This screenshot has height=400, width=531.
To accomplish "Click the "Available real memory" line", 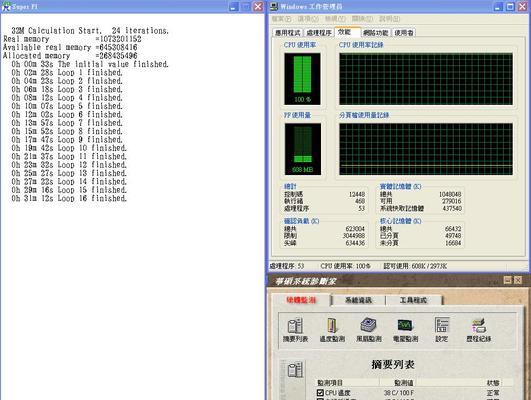I will coord(70,47).
